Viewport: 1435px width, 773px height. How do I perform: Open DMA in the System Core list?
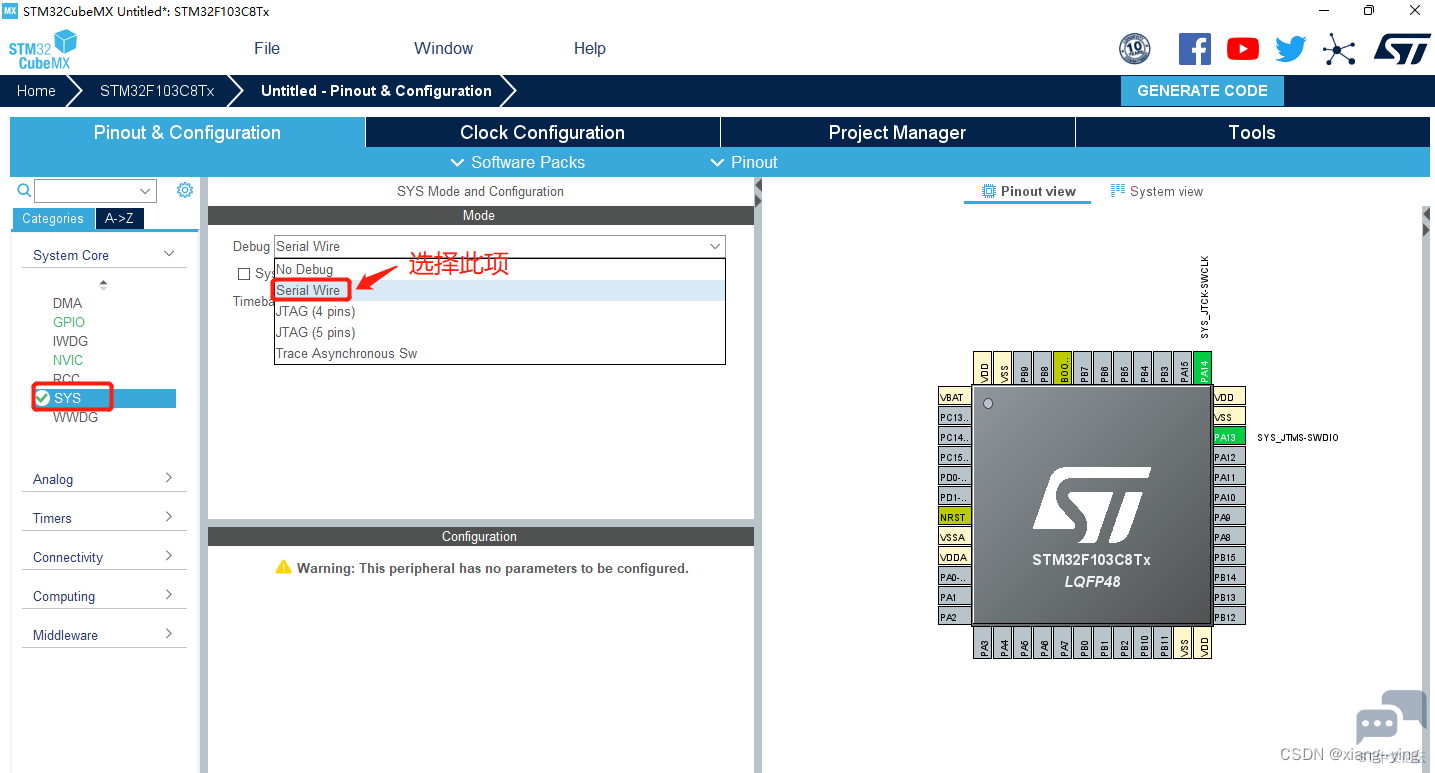tap(68, 303)
